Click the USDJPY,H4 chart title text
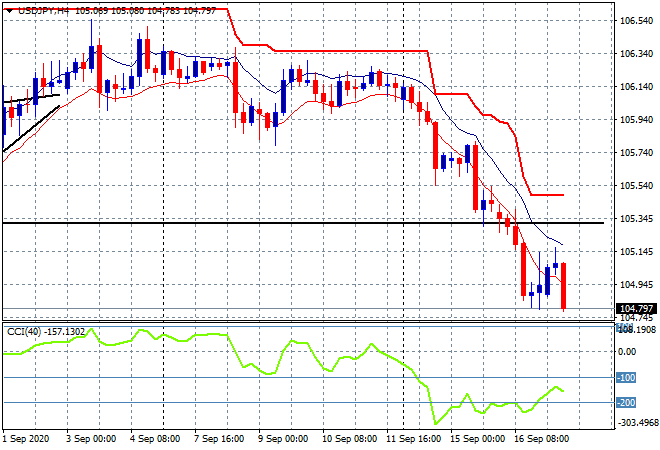 point(44,11)
